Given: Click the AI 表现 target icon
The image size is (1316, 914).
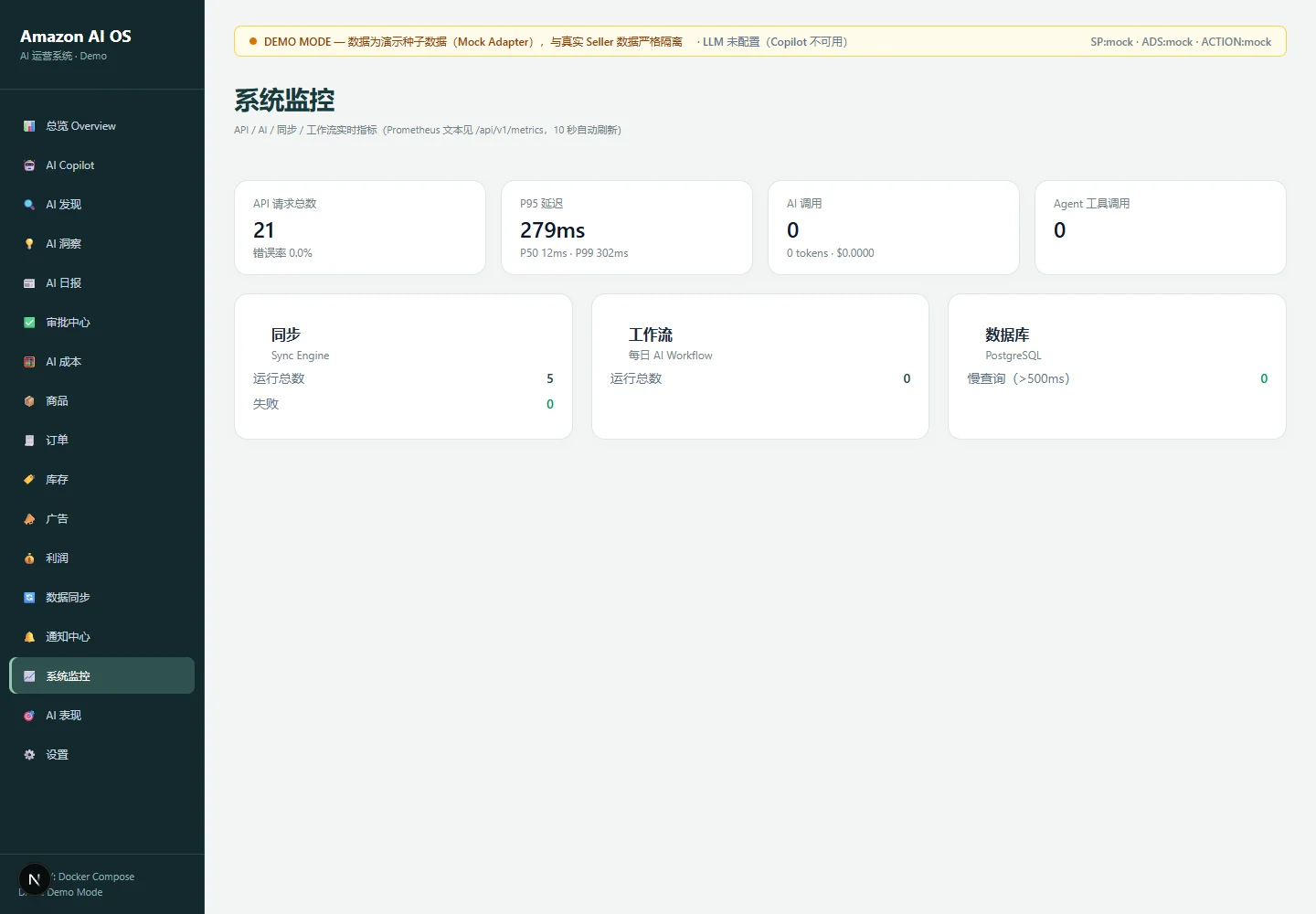Looking at the screenshot, I should 29,716.
